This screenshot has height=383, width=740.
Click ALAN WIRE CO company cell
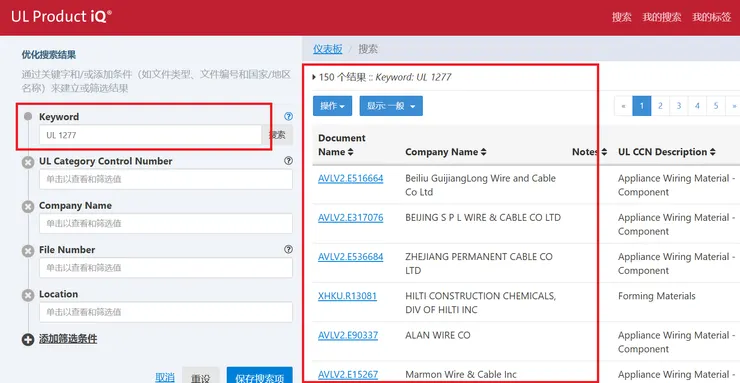(438, 335)
